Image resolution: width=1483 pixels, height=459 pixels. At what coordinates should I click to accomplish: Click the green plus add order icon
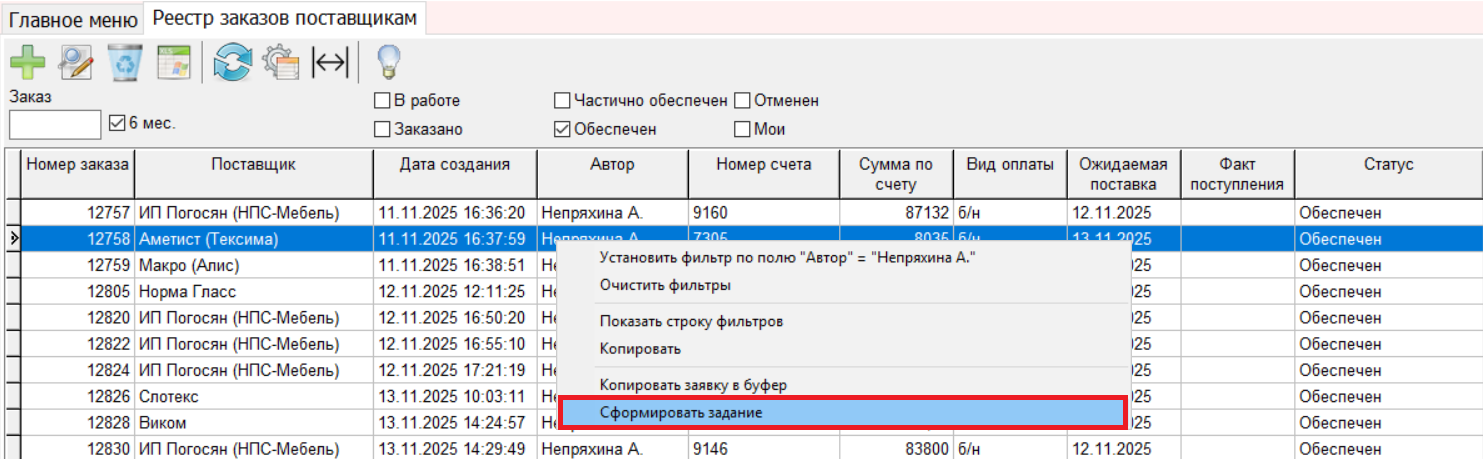[28, 63]
